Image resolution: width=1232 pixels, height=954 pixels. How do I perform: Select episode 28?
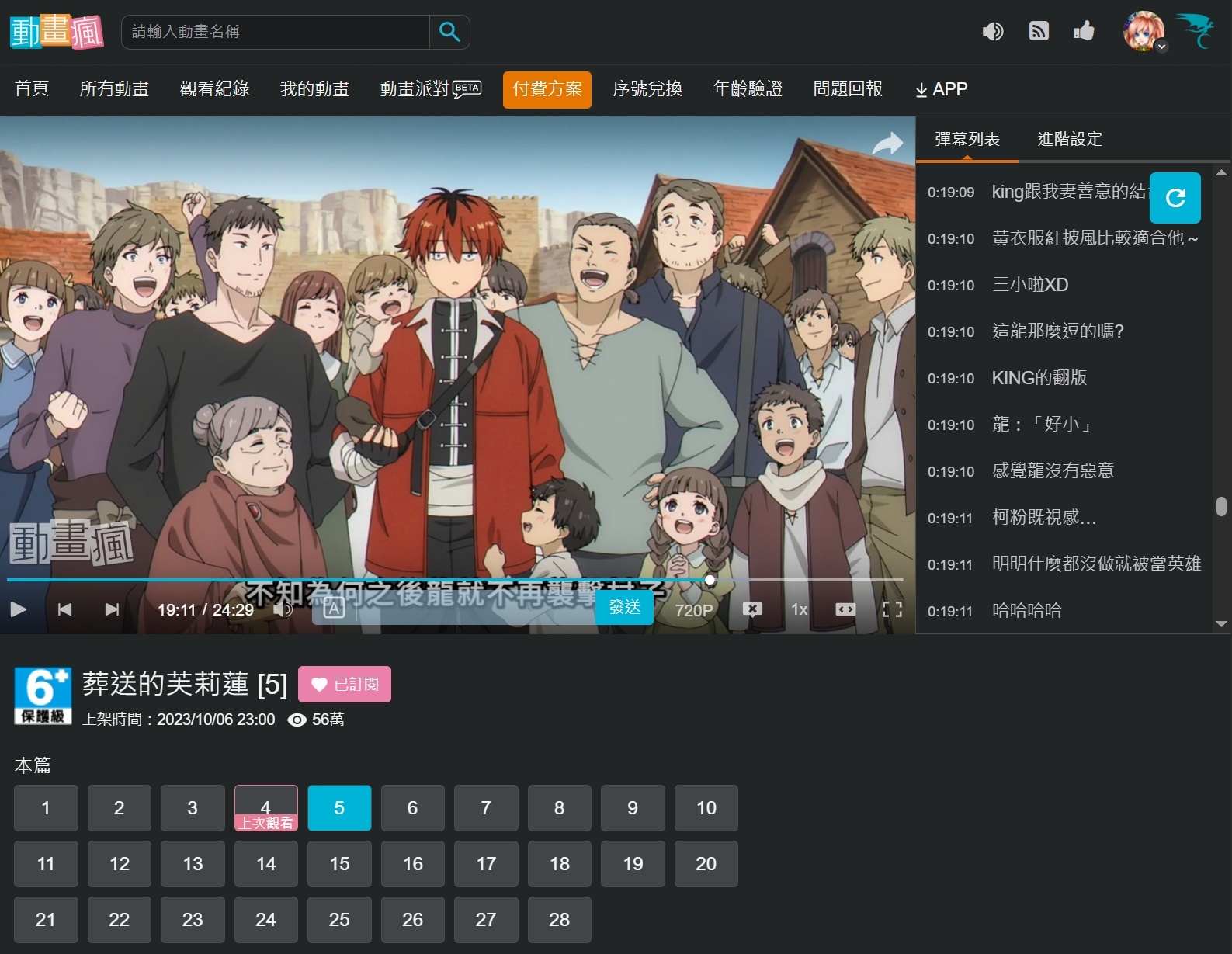click(x=560, y=920)
